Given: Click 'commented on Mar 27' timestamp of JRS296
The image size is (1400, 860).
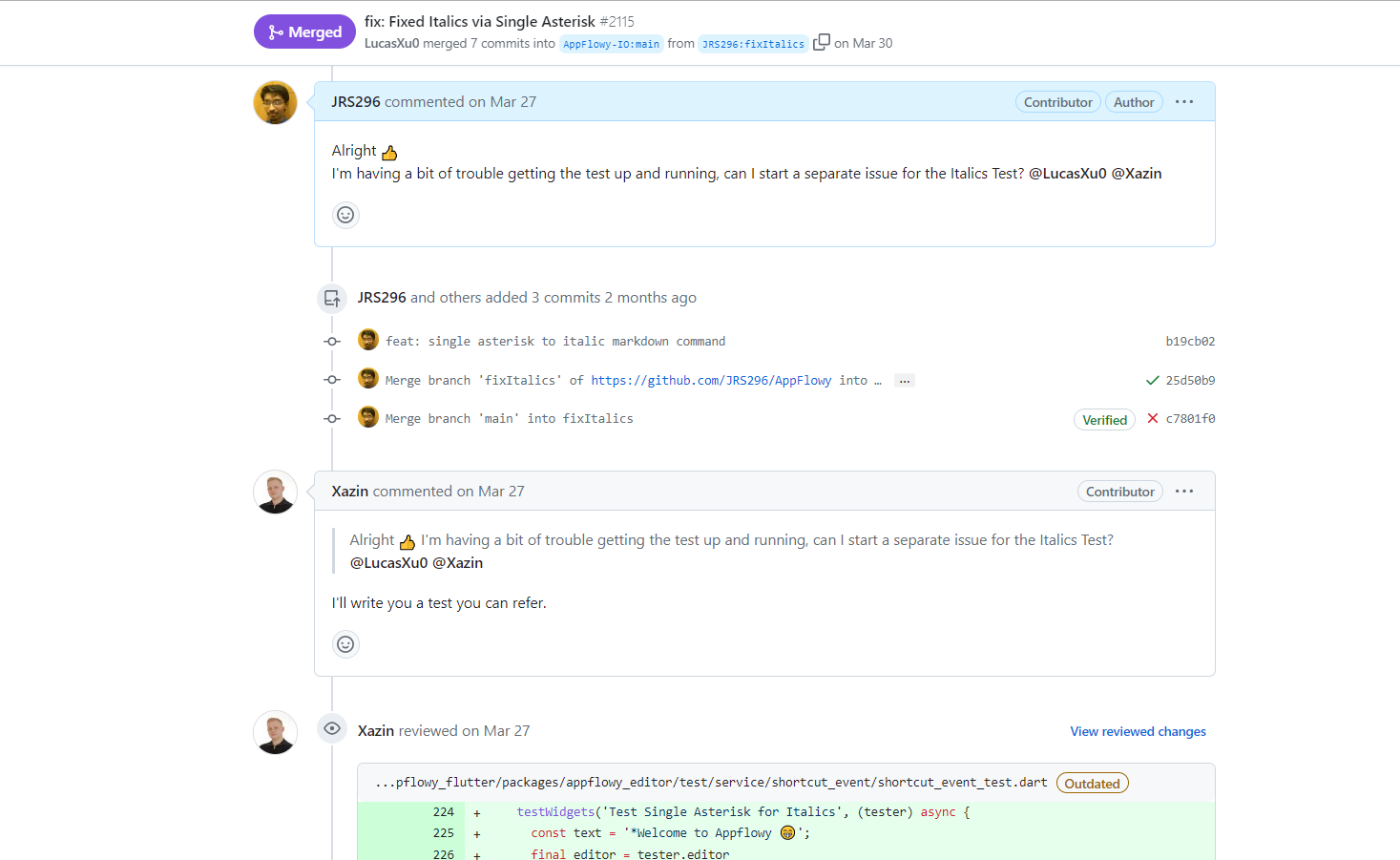Looking at the screenshot, I should pos(461,101).
